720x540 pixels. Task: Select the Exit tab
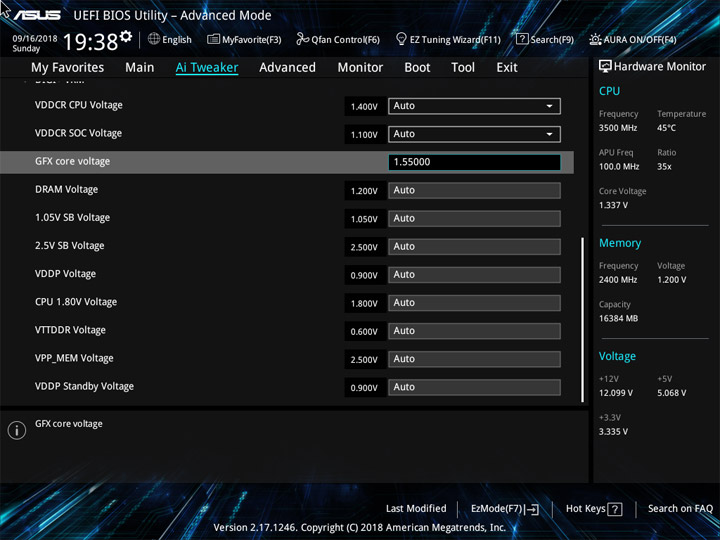[x=507, y=68]
